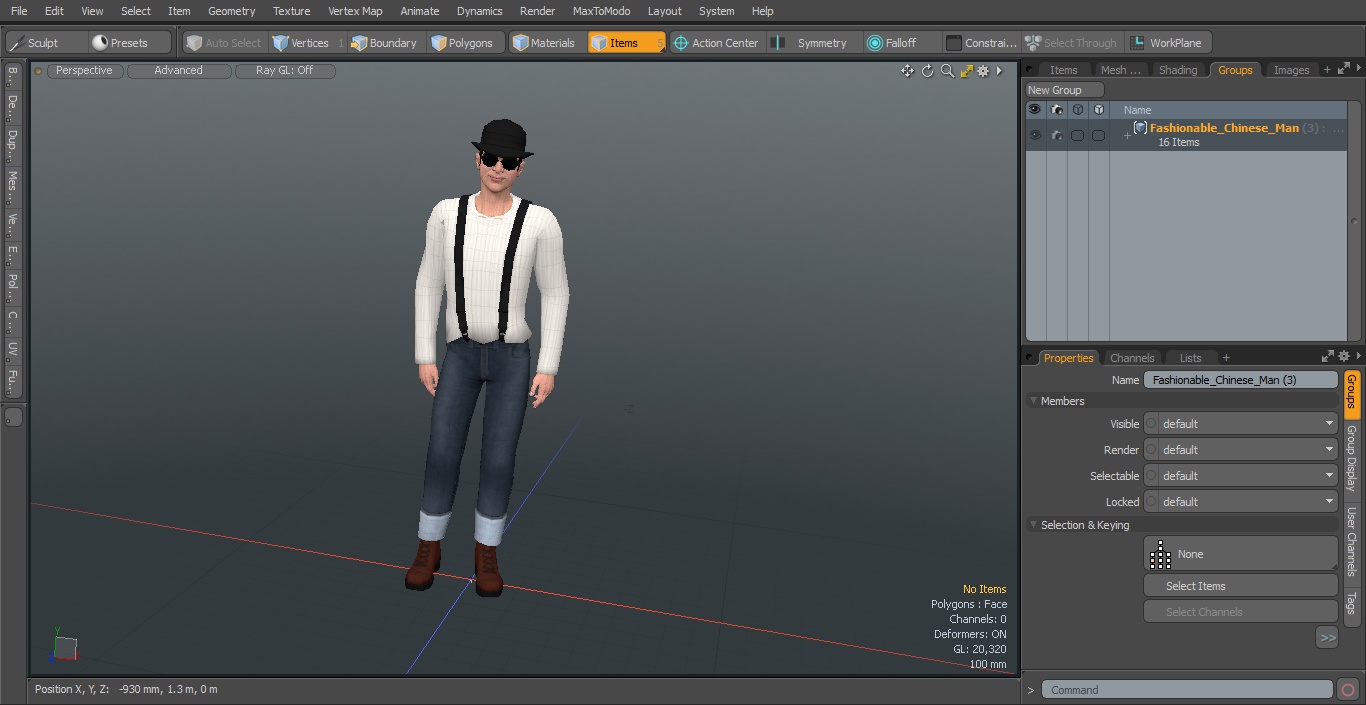Click the Select Items button

point(1241,586)
